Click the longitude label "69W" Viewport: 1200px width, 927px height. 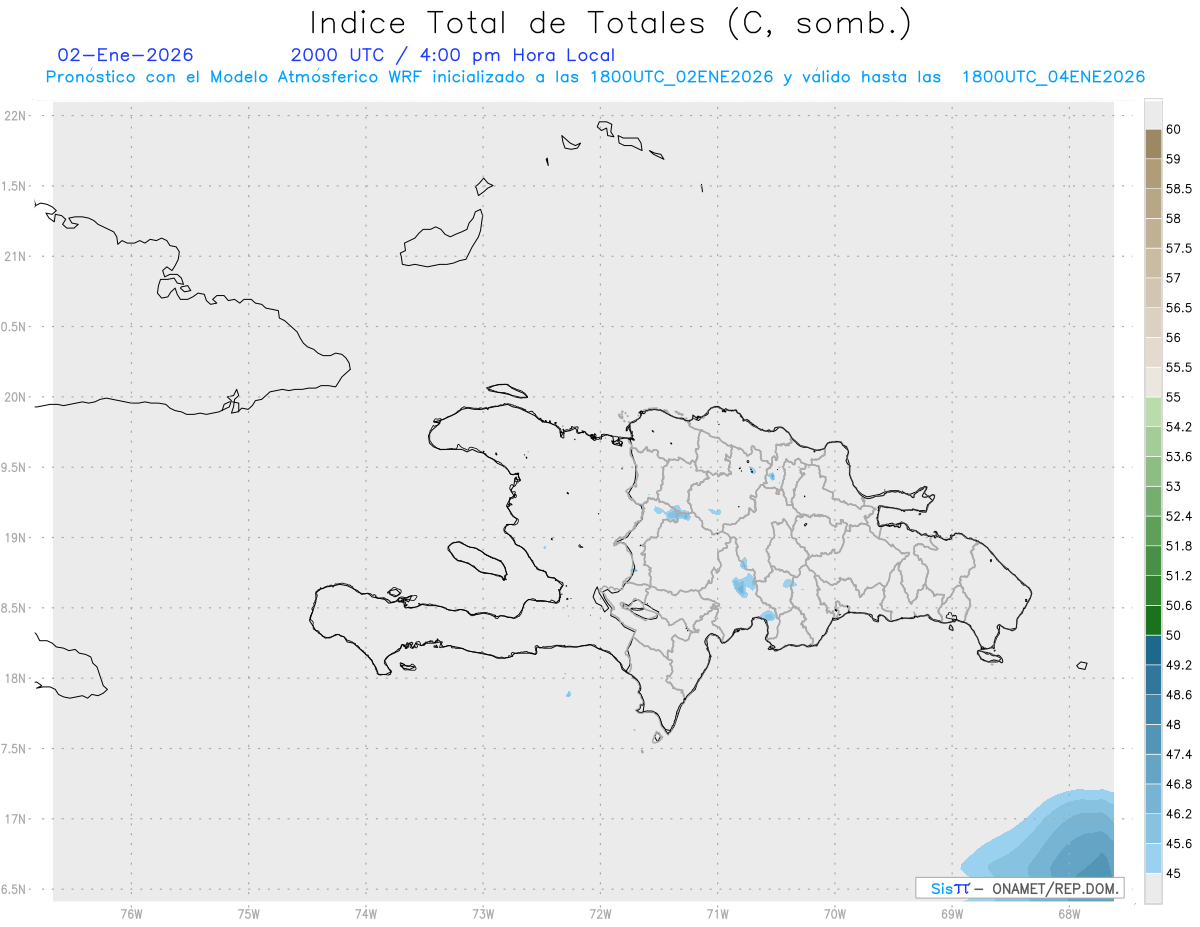point(952,913)
